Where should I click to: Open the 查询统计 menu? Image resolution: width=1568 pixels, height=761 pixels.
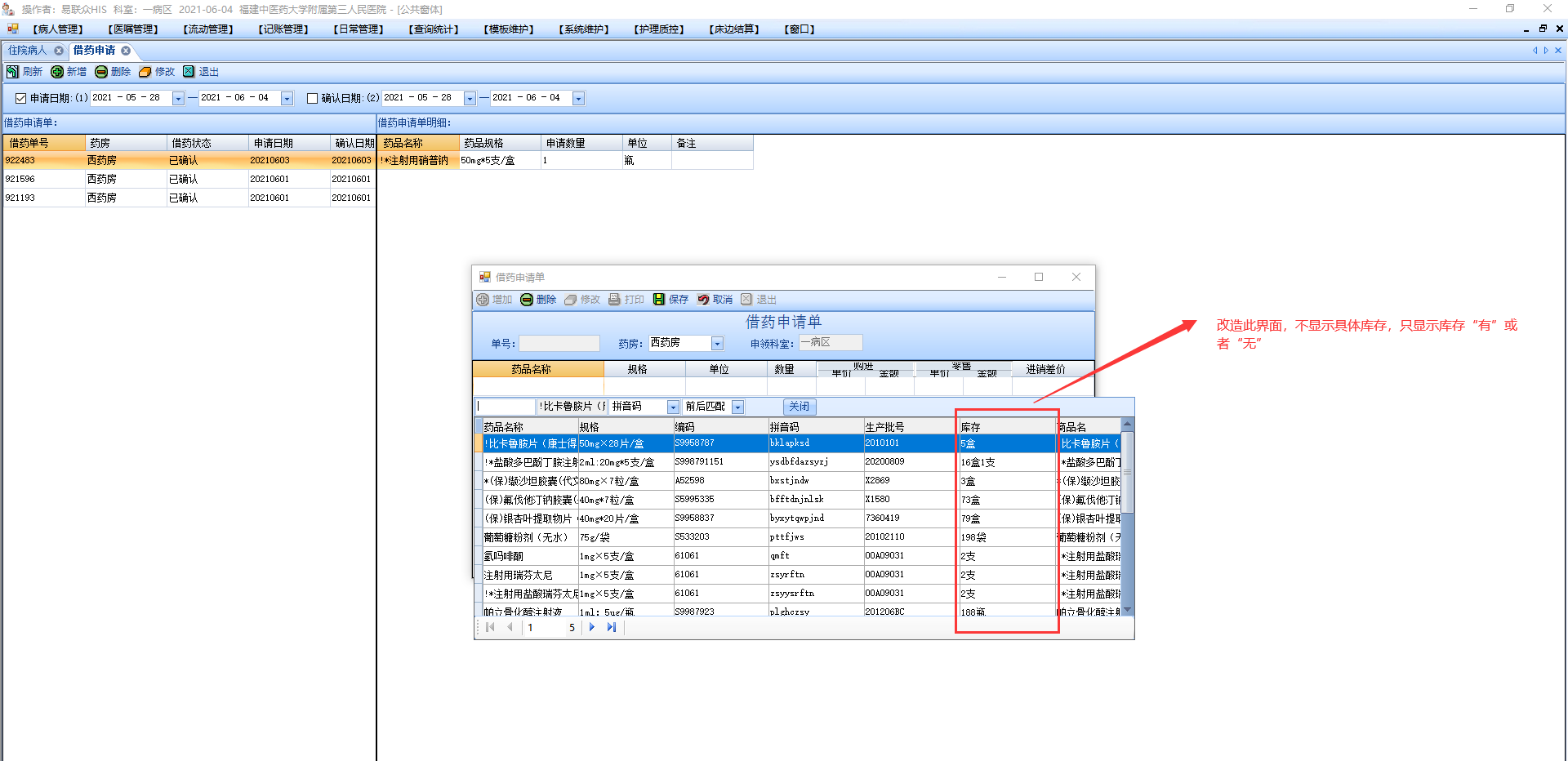[434, 29]
